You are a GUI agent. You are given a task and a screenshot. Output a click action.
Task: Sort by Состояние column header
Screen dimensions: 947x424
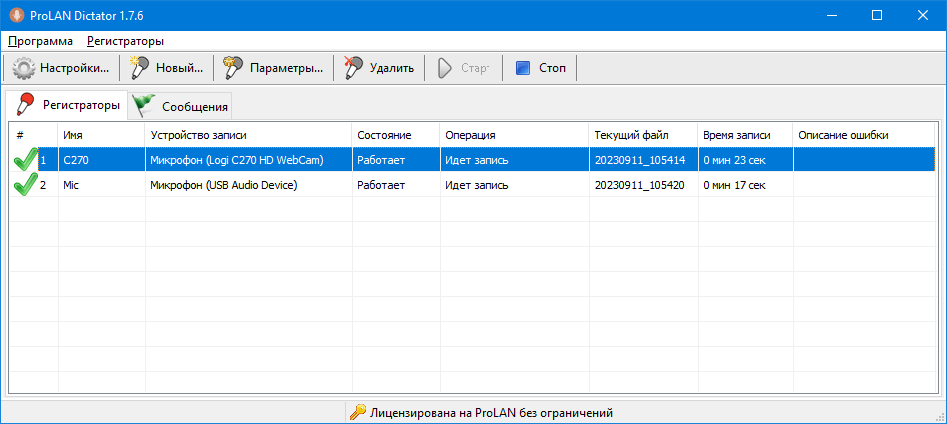(x=395, y=135)
